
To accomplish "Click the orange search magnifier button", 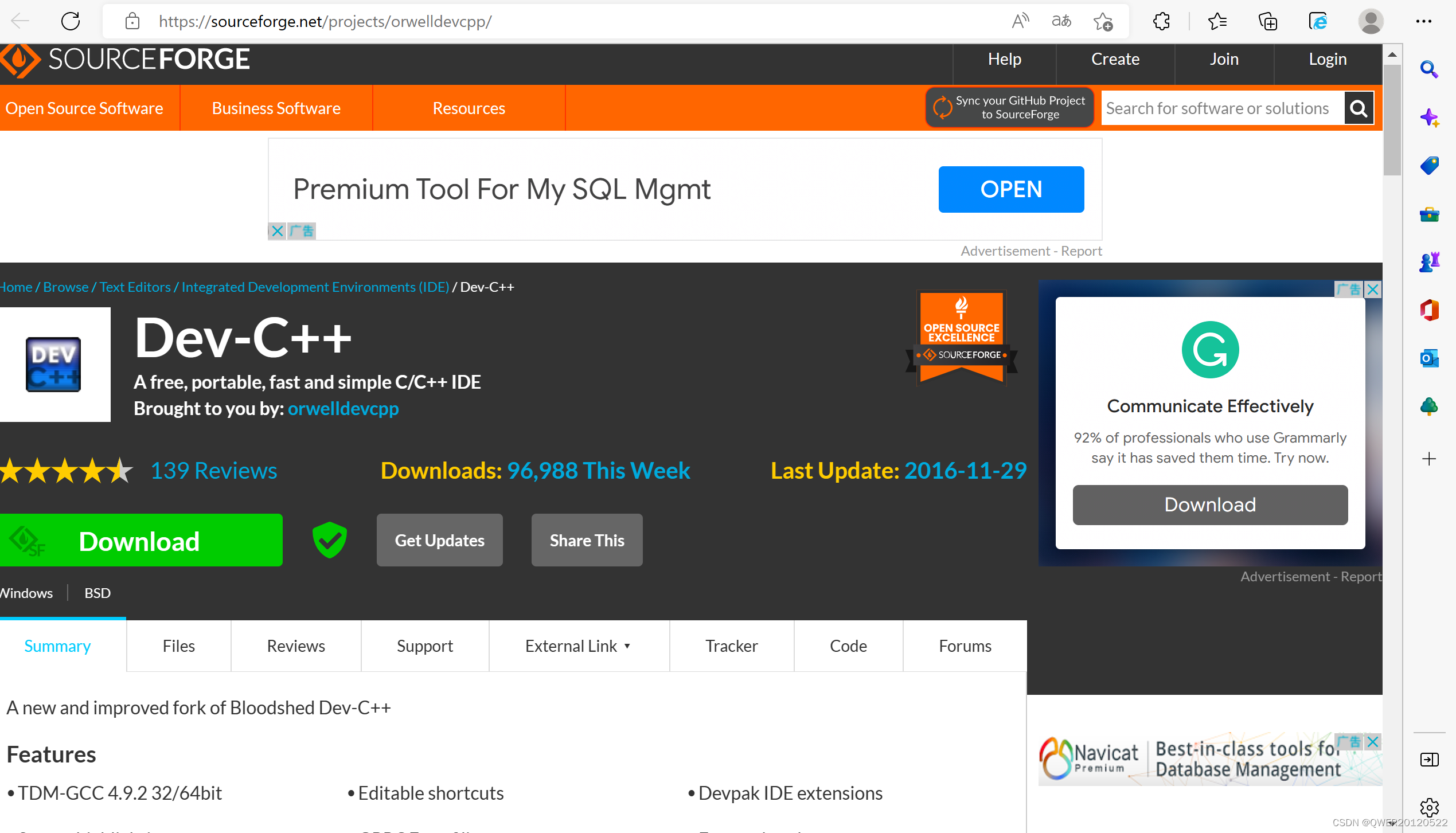I will click(x=1359, y=108).
